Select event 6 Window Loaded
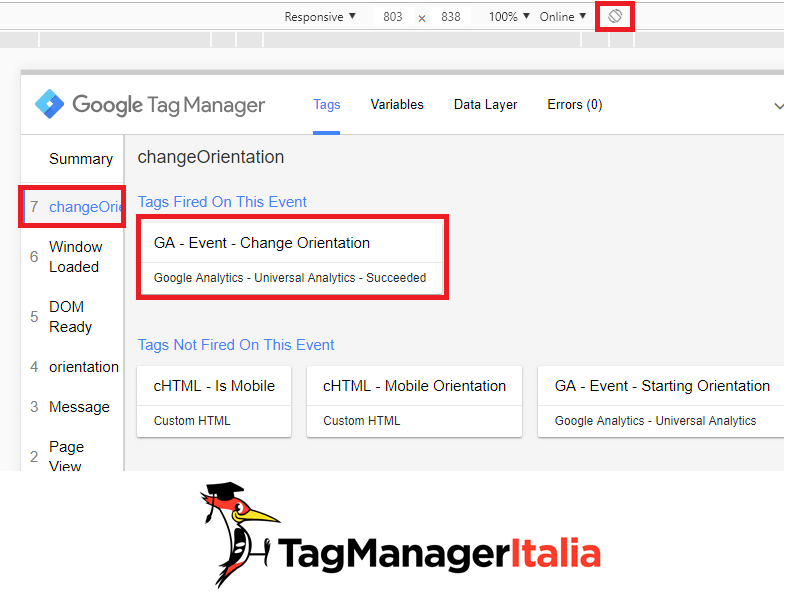 (x=72, y=257)
